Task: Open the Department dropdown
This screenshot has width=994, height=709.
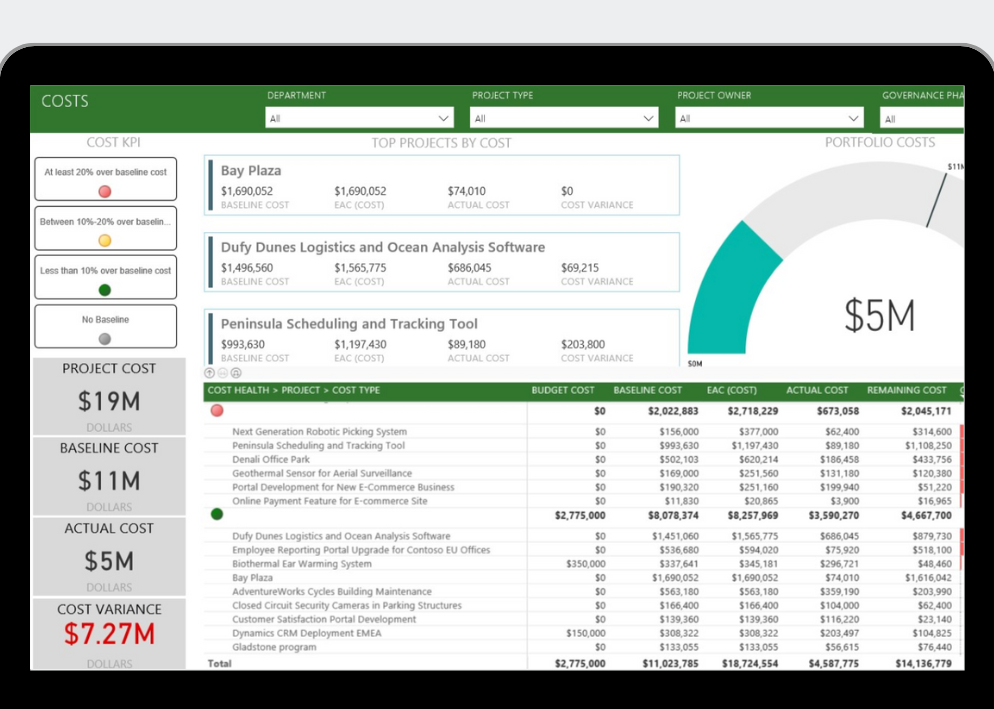Action: pos(358,118)
